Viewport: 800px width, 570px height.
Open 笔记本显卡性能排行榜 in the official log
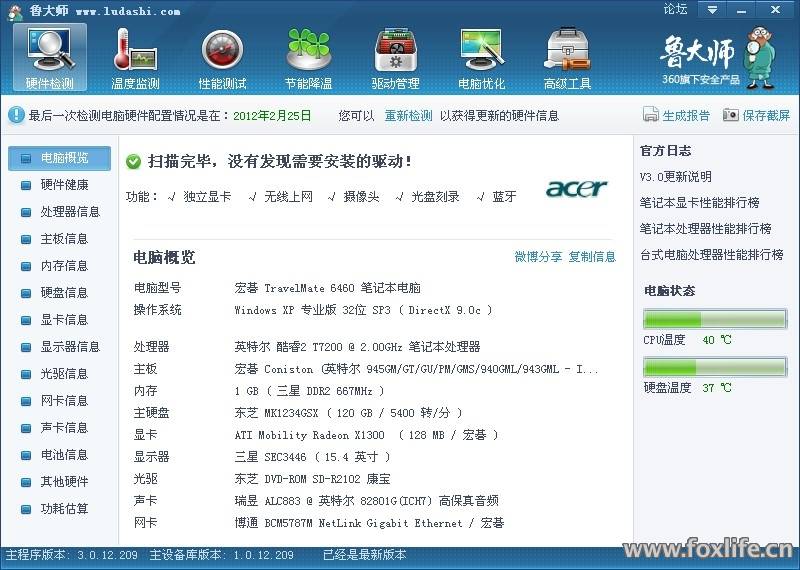click(699, 203)
